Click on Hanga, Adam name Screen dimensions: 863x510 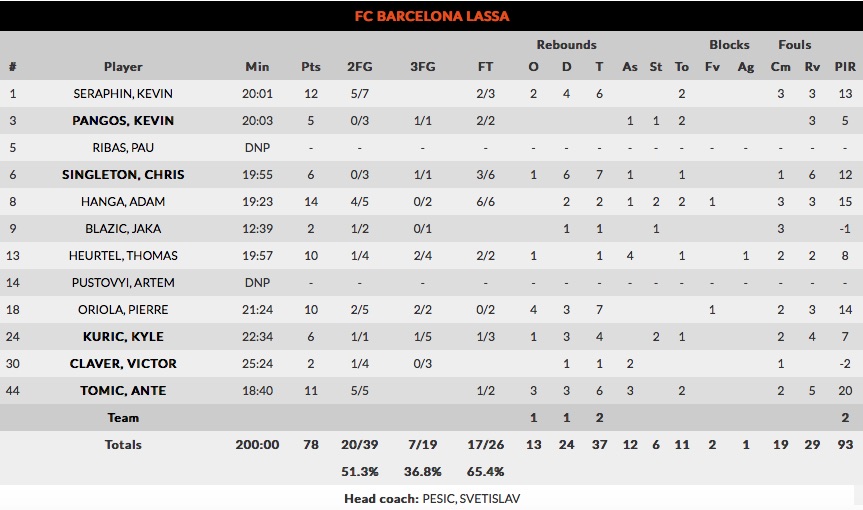[x=123, y=202]
